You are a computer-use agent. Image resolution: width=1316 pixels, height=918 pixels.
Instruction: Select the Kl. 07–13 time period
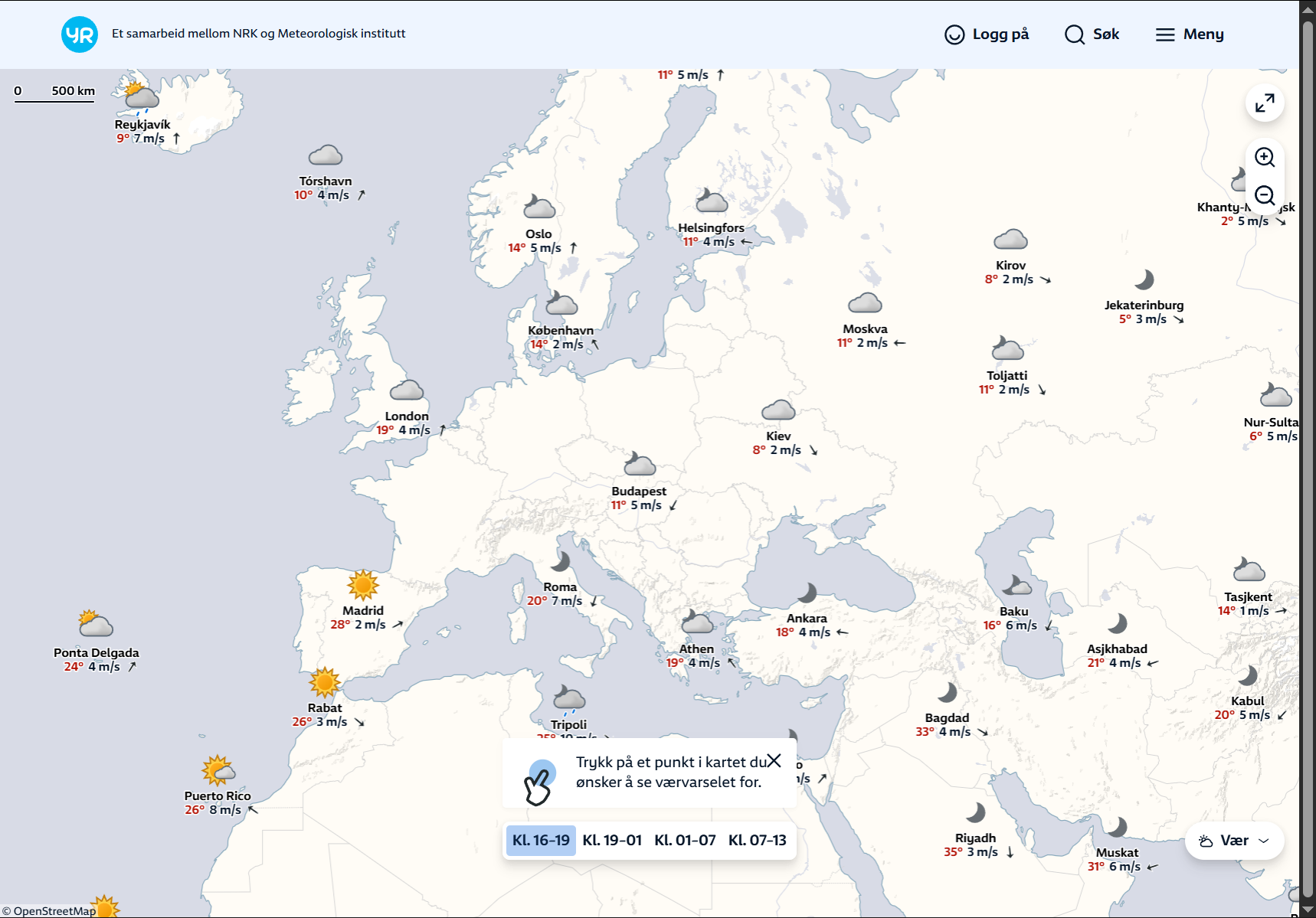[x=758, y=841]
